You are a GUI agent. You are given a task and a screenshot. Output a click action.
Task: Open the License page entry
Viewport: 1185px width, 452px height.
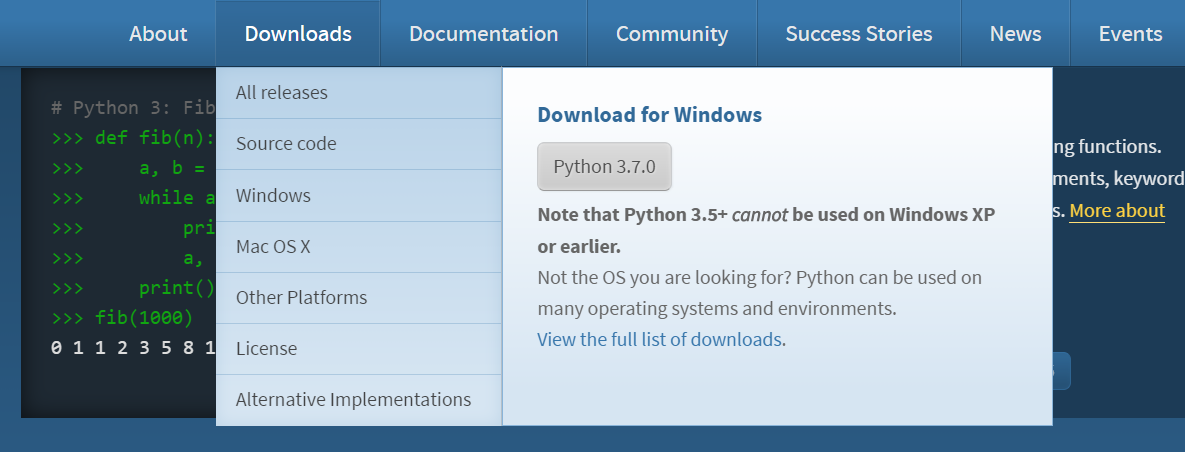click(x=359, y=348)
